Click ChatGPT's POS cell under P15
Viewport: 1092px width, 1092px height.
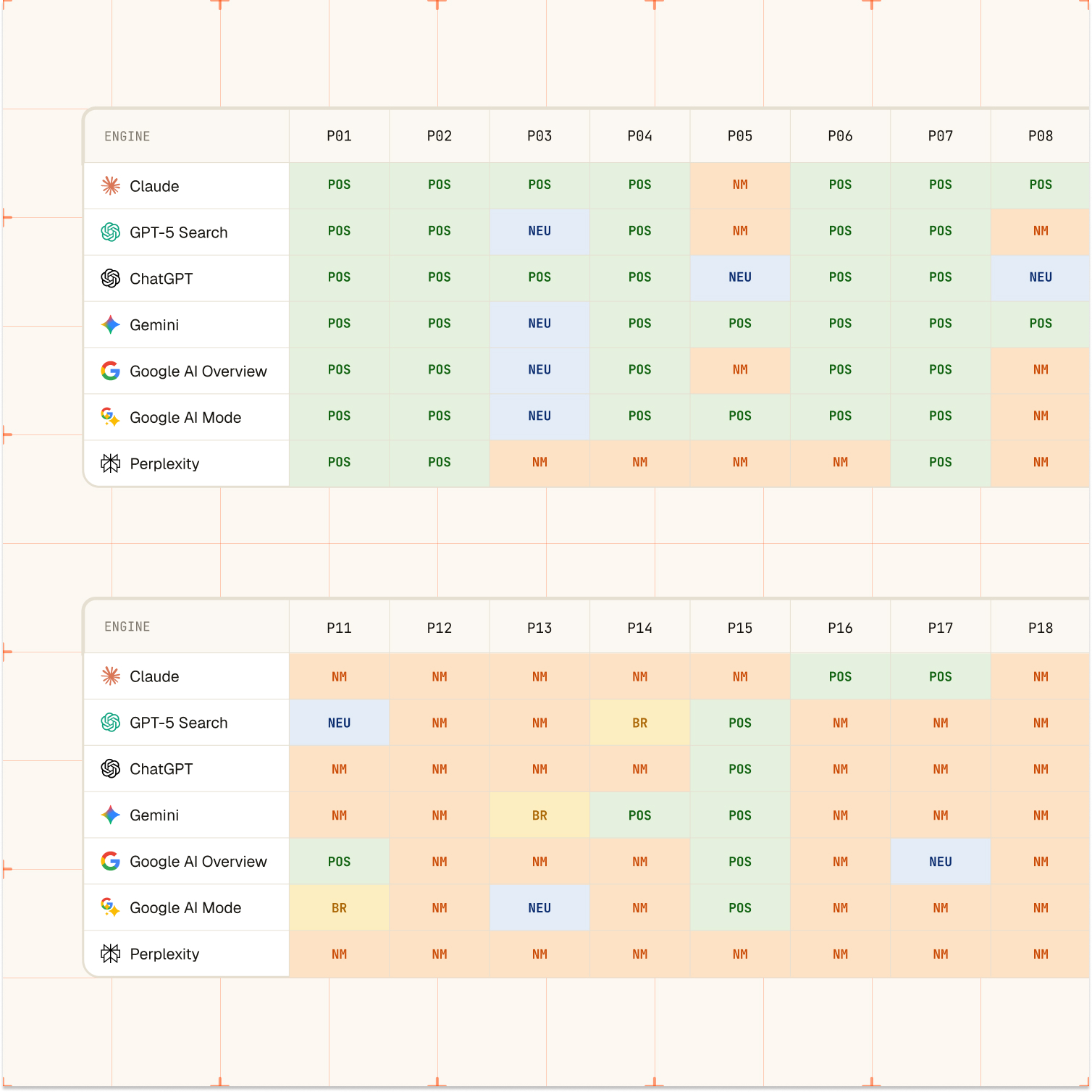740,769
